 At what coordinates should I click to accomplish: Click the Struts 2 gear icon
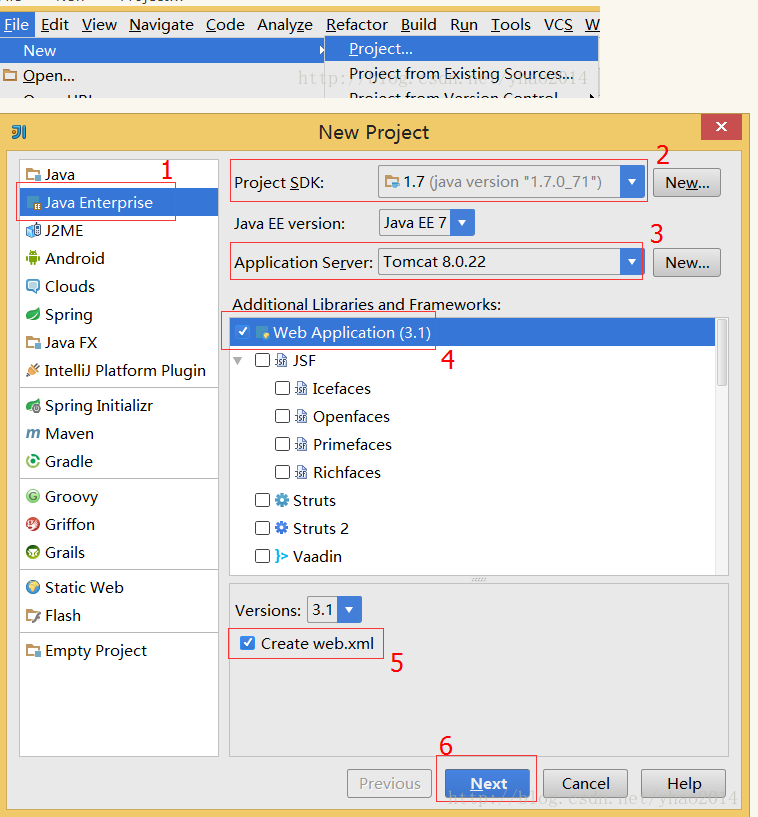pyautogui.click(x=281, y=528)
